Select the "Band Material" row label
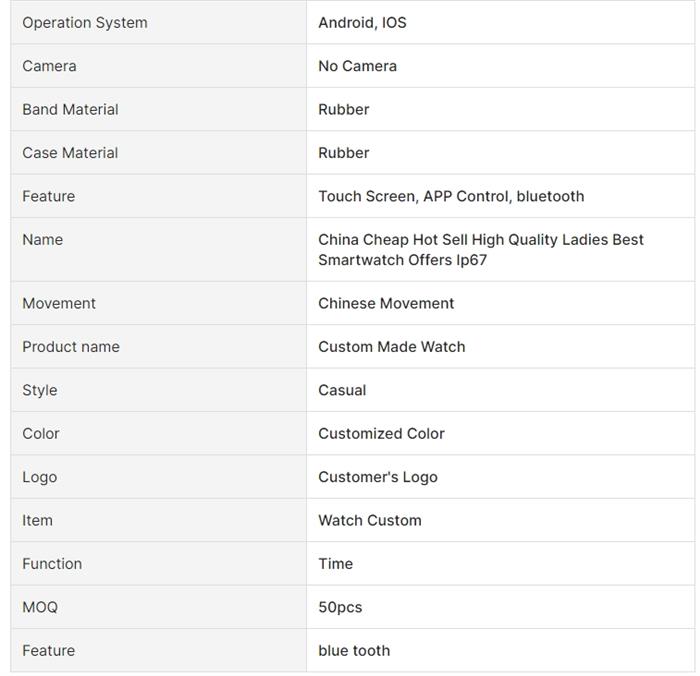The width and height of the screenshot is (700, 676). point(70,110)
